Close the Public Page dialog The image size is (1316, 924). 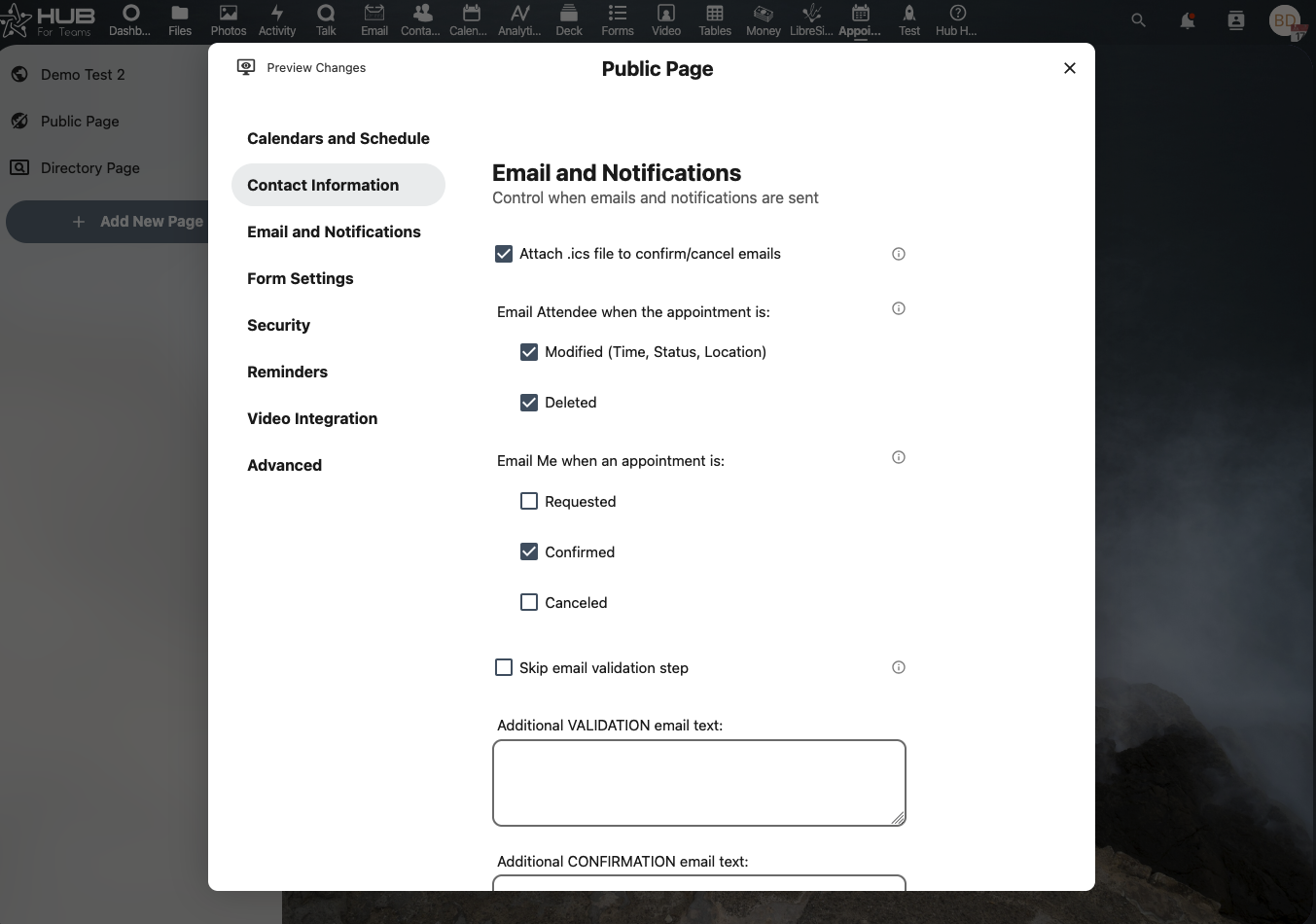click(x=1070, y=68)
